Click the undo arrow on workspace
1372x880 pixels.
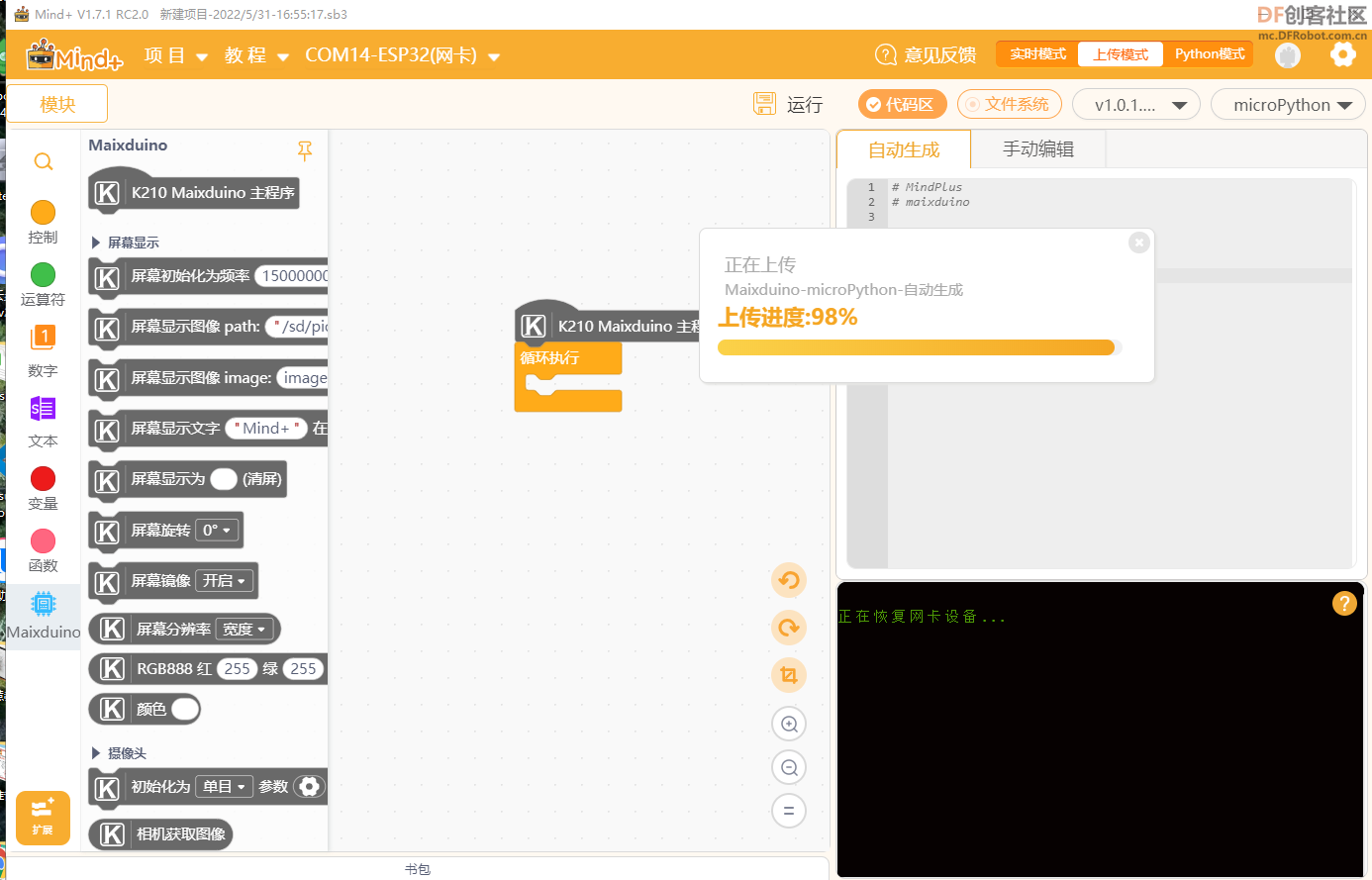point(789,580)
